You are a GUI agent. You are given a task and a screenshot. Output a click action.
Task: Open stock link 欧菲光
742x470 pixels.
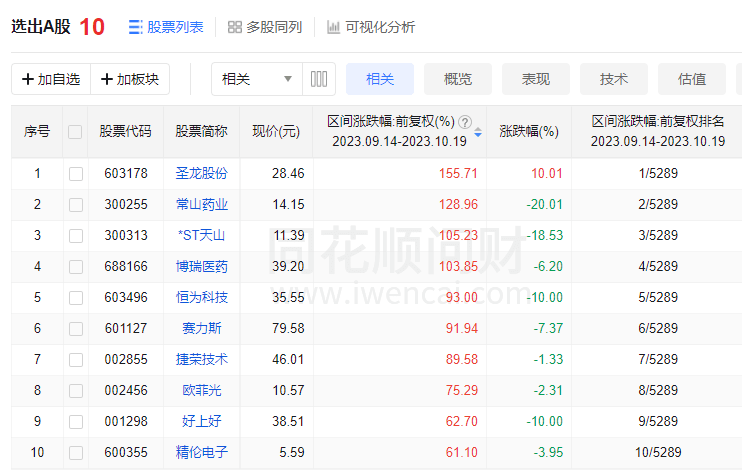pos(201,390)
